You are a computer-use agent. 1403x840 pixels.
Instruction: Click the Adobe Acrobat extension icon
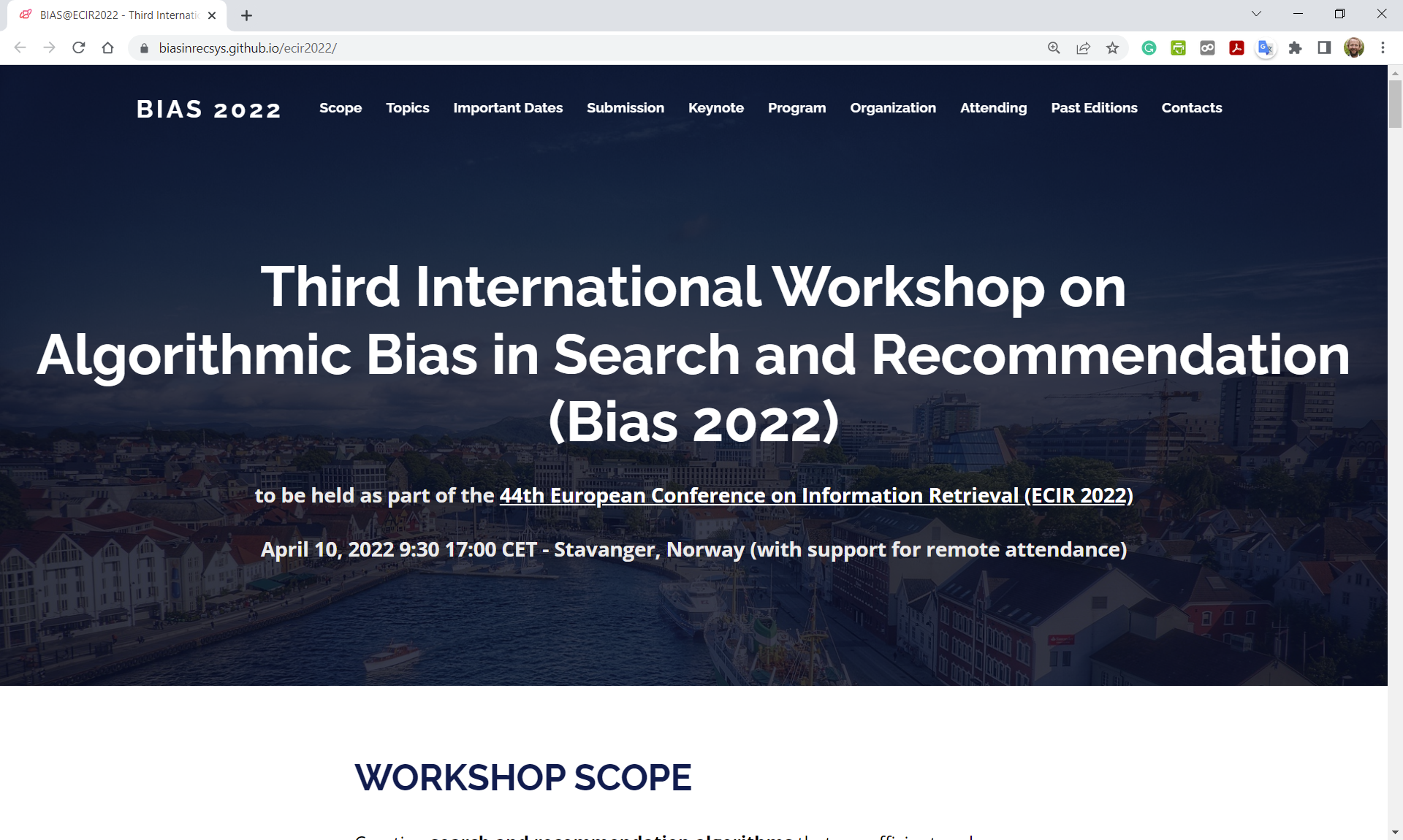point(1236,47)
